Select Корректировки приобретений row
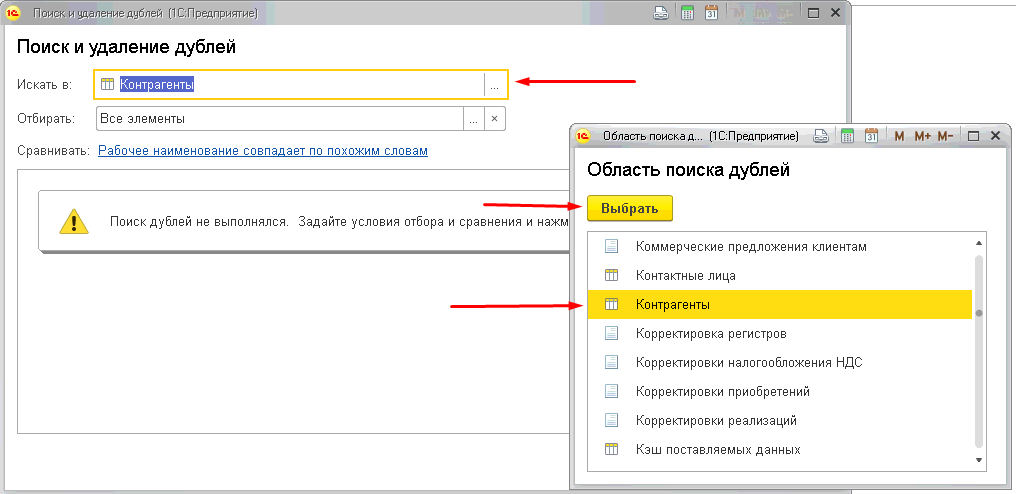This screenshot has width=1016, height=494. [x=779, y=392]
